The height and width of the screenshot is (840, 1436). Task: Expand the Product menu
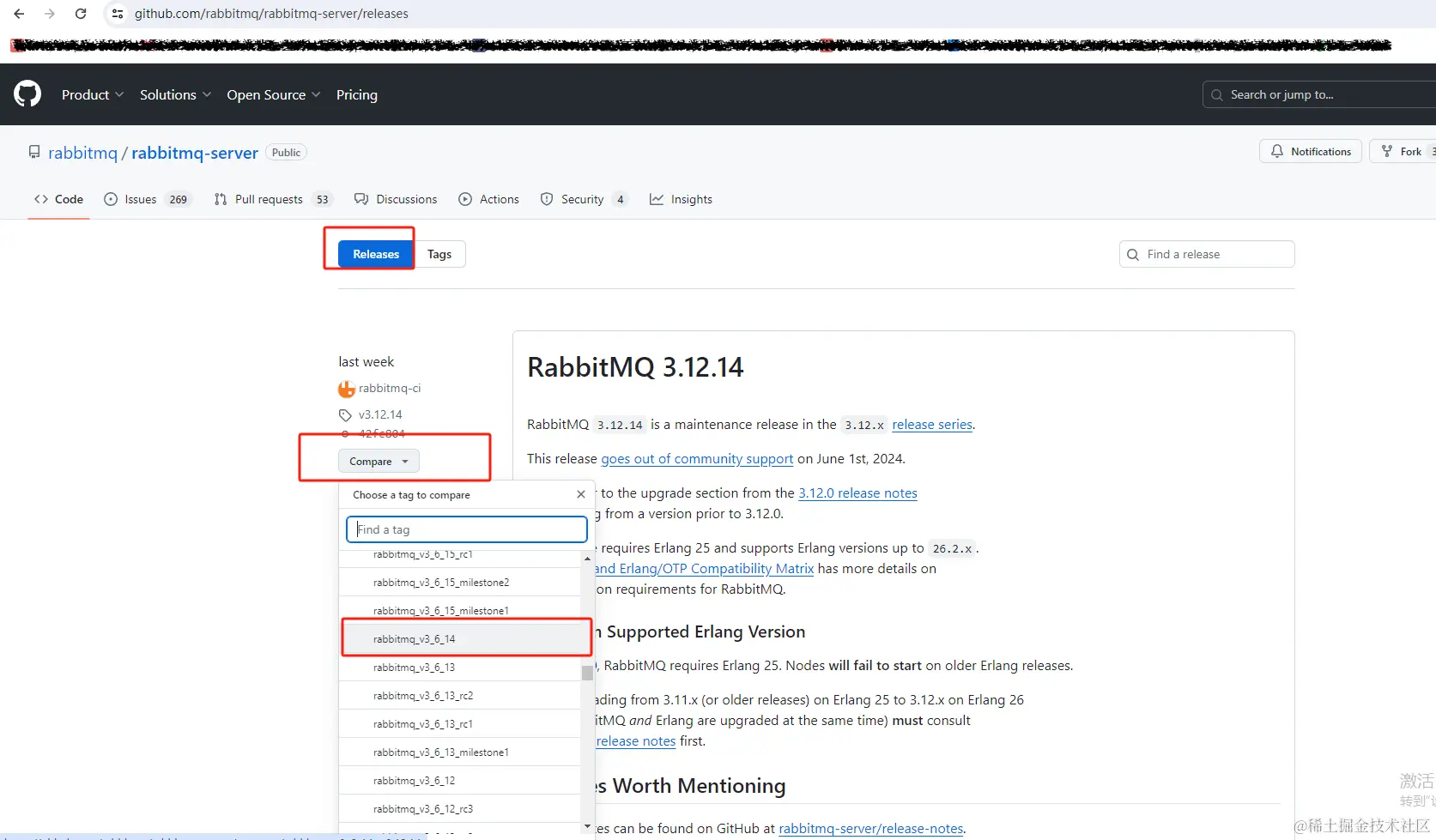pos(93,94)
